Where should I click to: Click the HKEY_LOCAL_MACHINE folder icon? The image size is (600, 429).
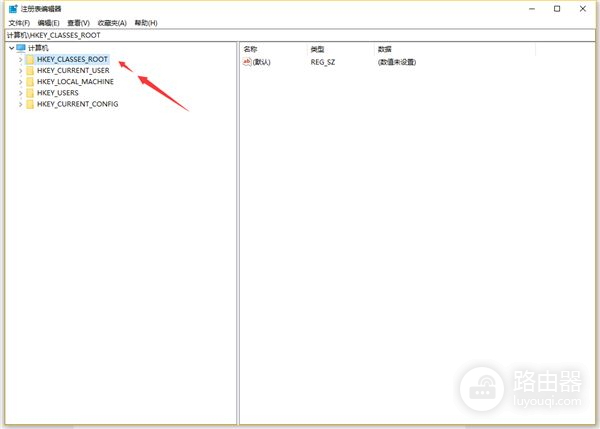(30, 82)
